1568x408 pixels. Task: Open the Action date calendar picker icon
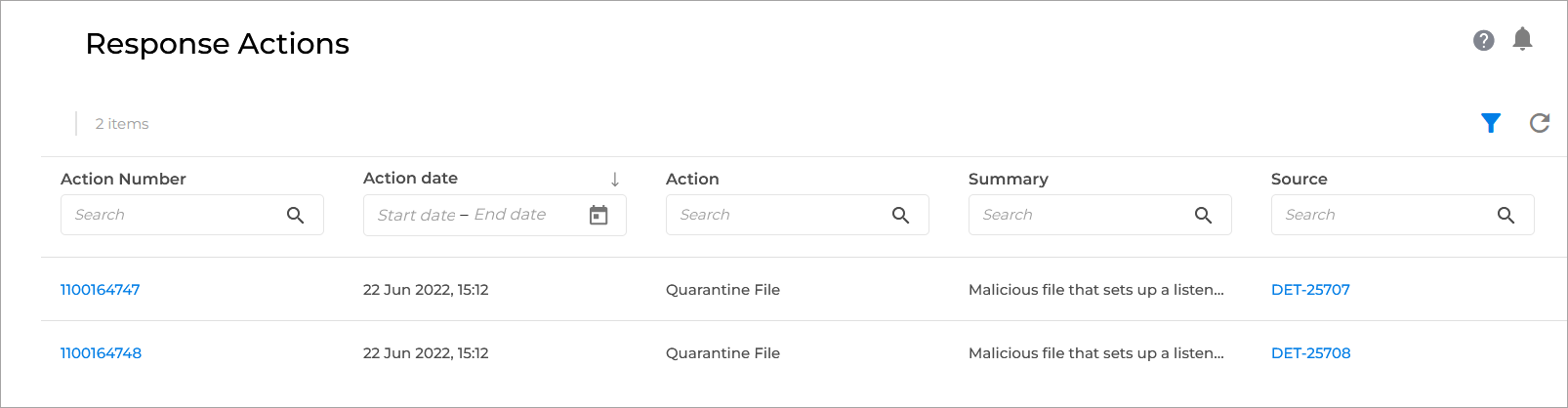coord(598,216)
